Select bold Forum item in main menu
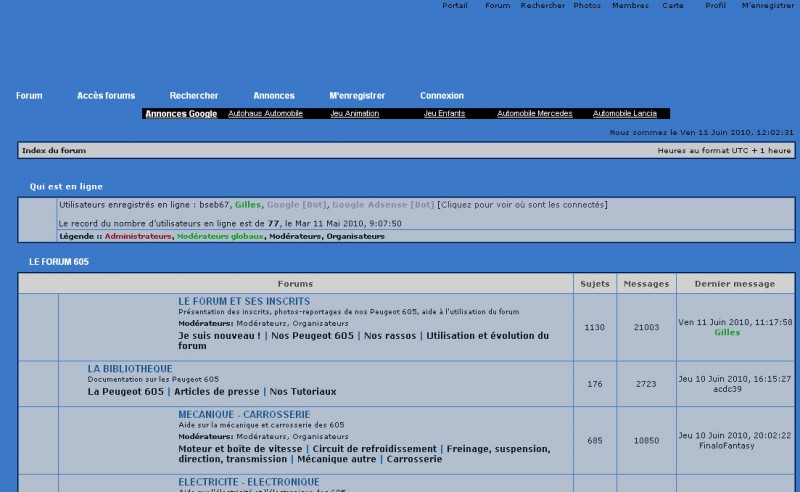The image size is (800, 492). click(29, 95)
